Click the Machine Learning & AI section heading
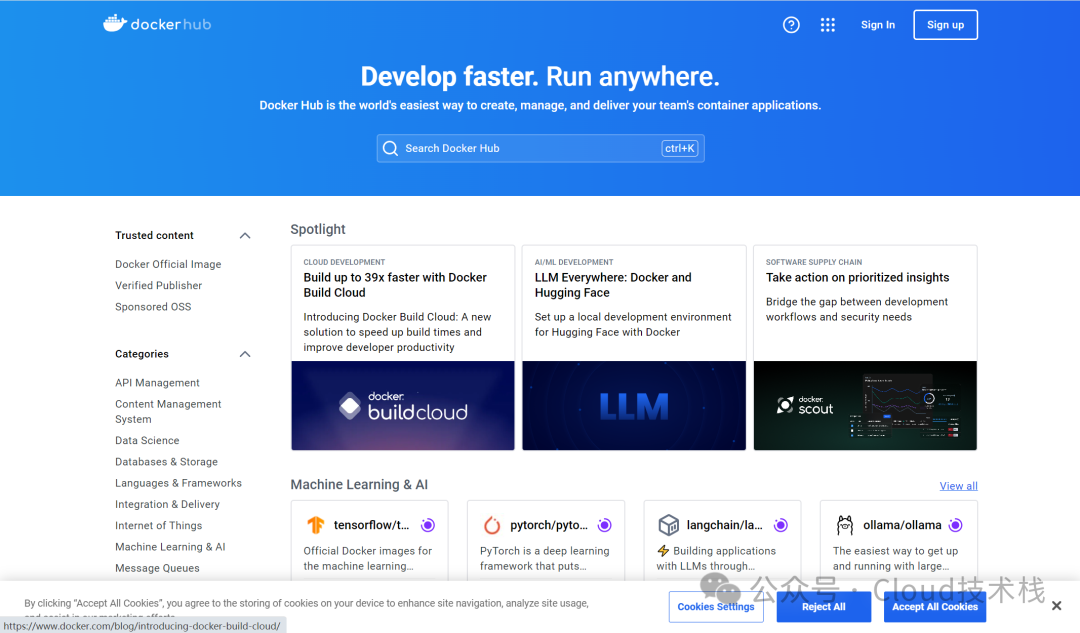The width and height of the screenshot is (1080, 633). tap(359, 484)
